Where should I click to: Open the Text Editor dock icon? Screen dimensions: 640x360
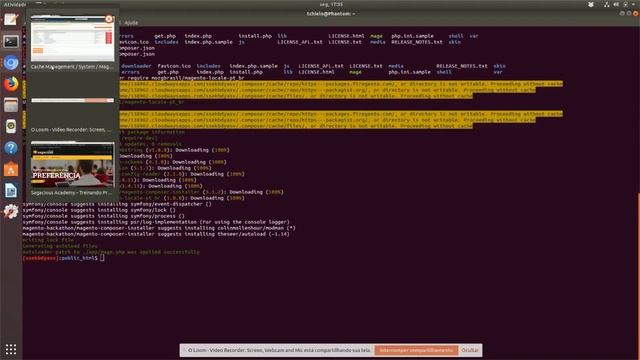click(11, 19)
